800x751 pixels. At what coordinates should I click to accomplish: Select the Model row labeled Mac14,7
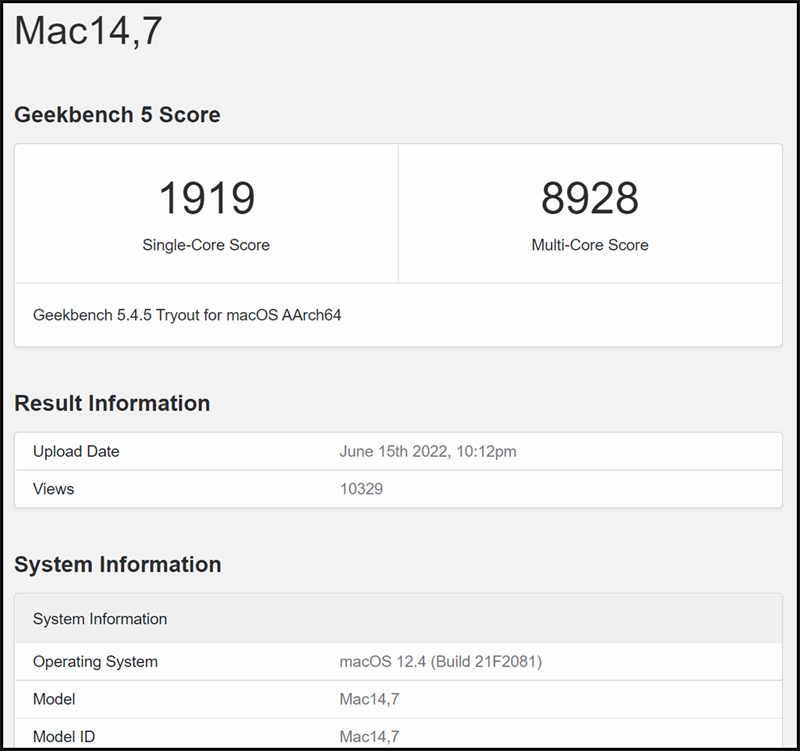54,699
